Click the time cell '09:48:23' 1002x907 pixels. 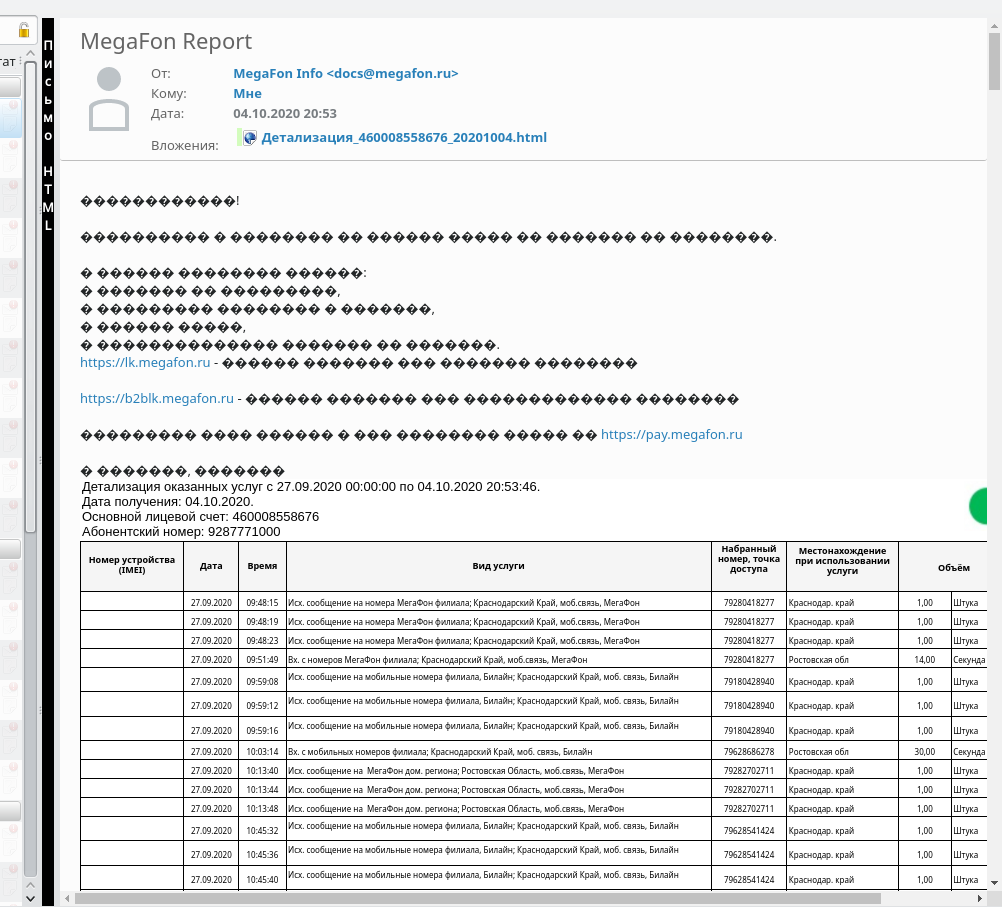[262, 640]
